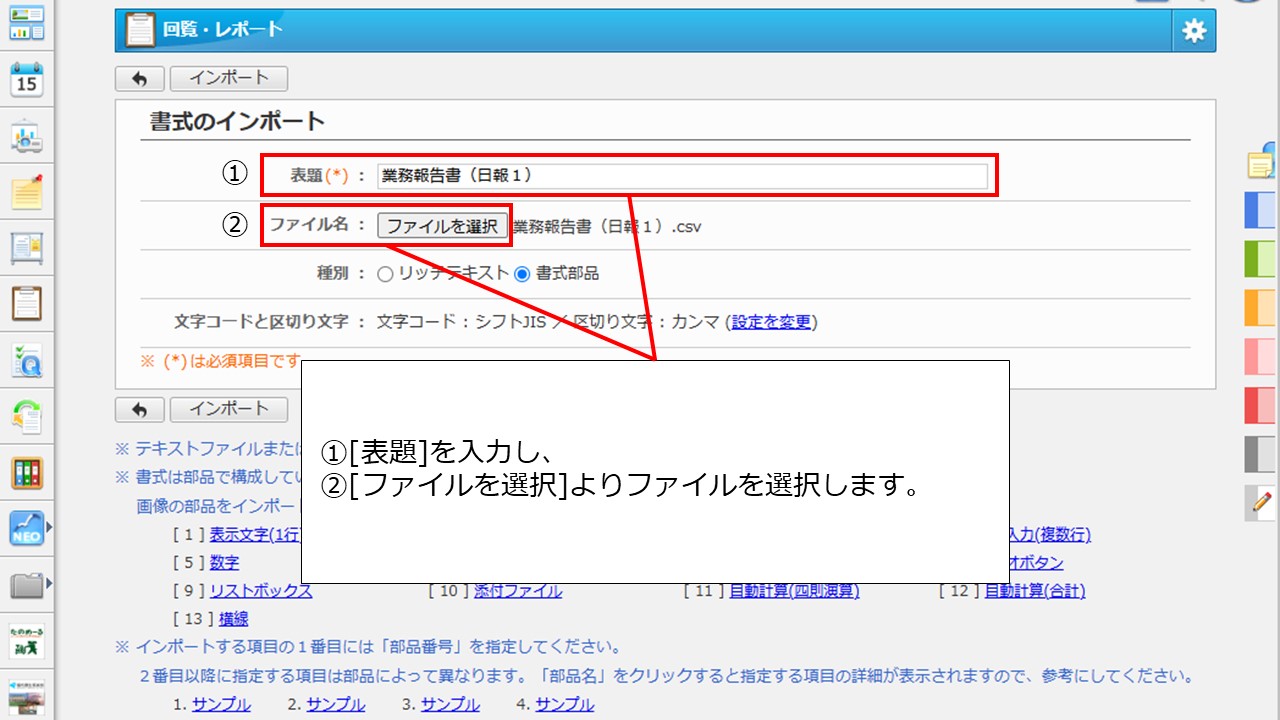Open the blue NEO chart icon
Screen dimensions: 1280x720
[x=27, y=528]
